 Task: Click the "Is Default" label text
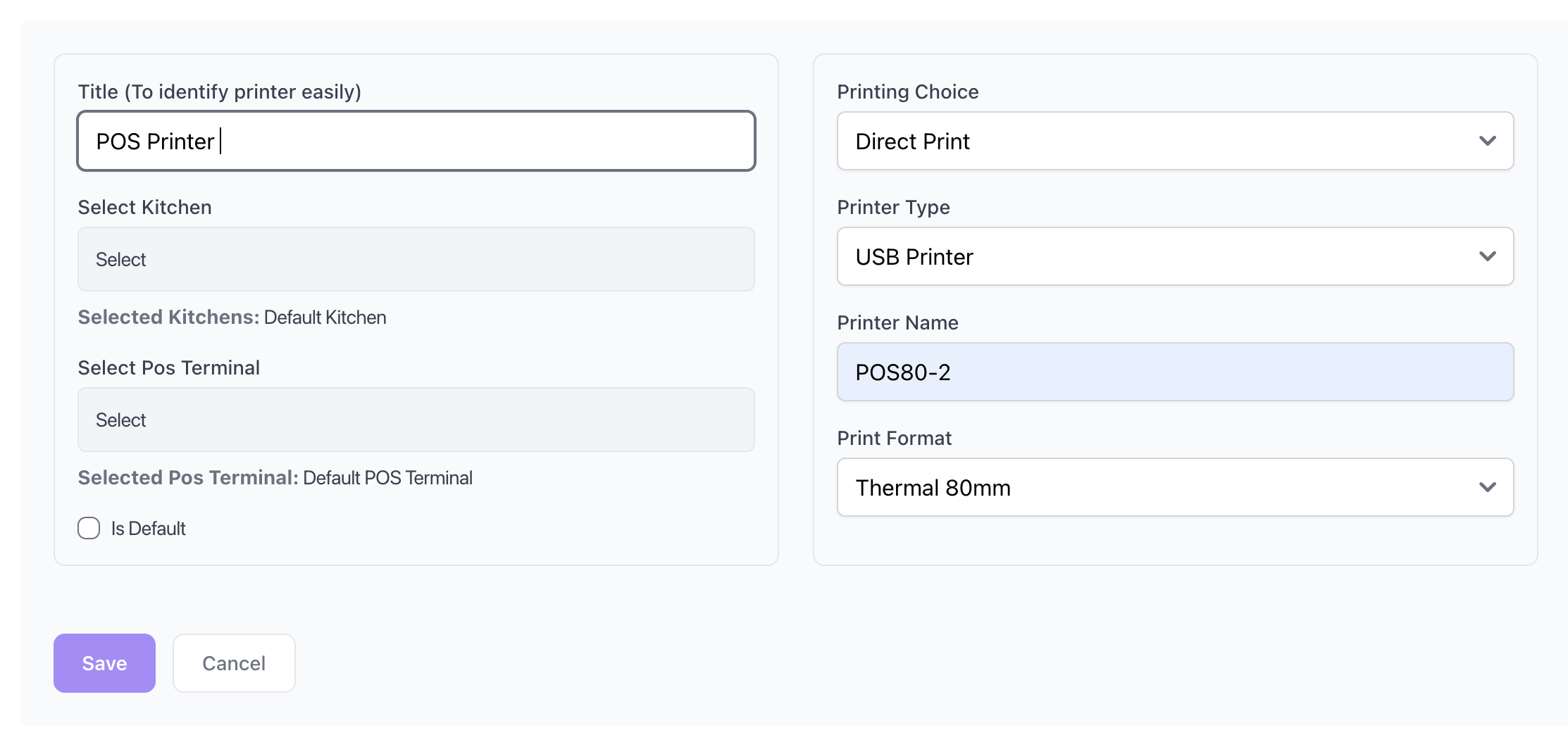(148, 529)
